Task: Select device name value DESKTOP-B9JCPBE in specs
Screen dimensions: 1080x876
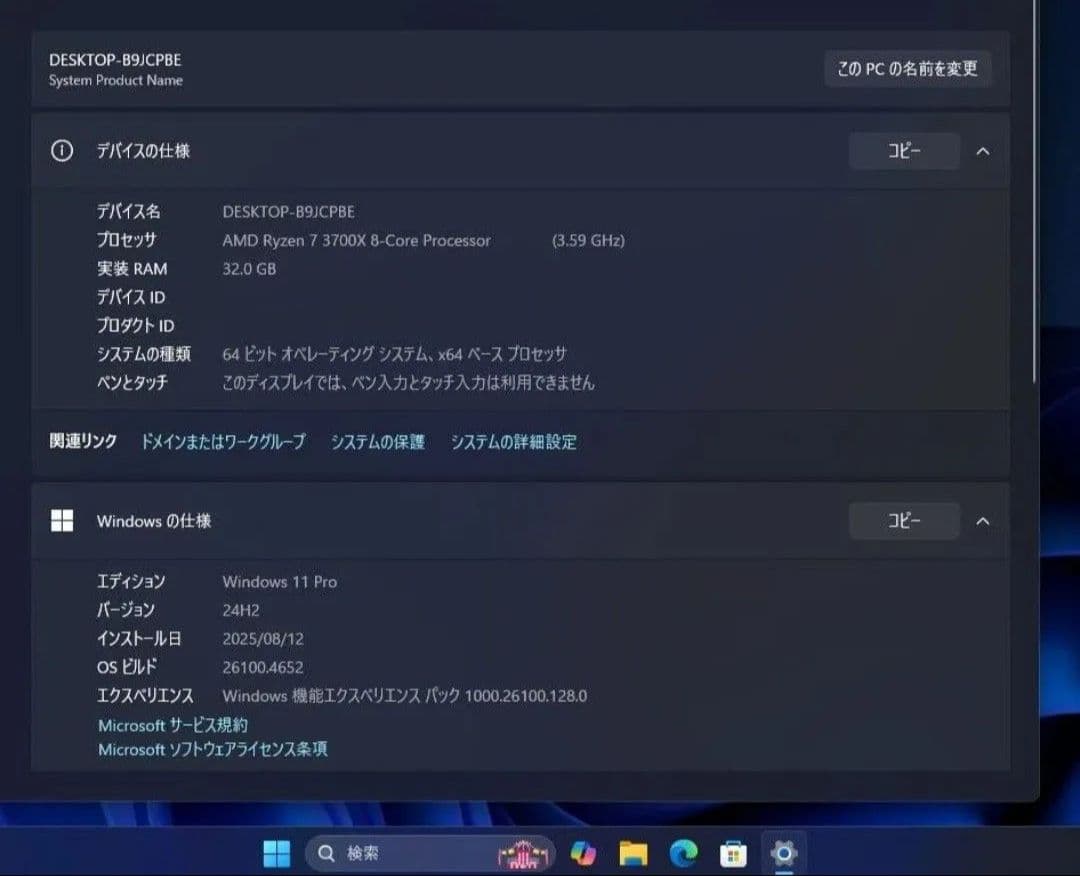Action: pos(289,211)
